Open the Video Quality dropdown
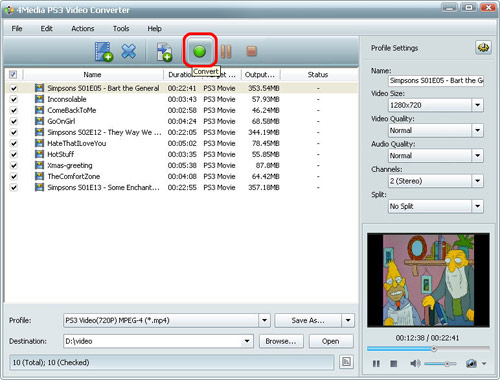Viewport: 500px width, 380px height. tap(477, 130)
